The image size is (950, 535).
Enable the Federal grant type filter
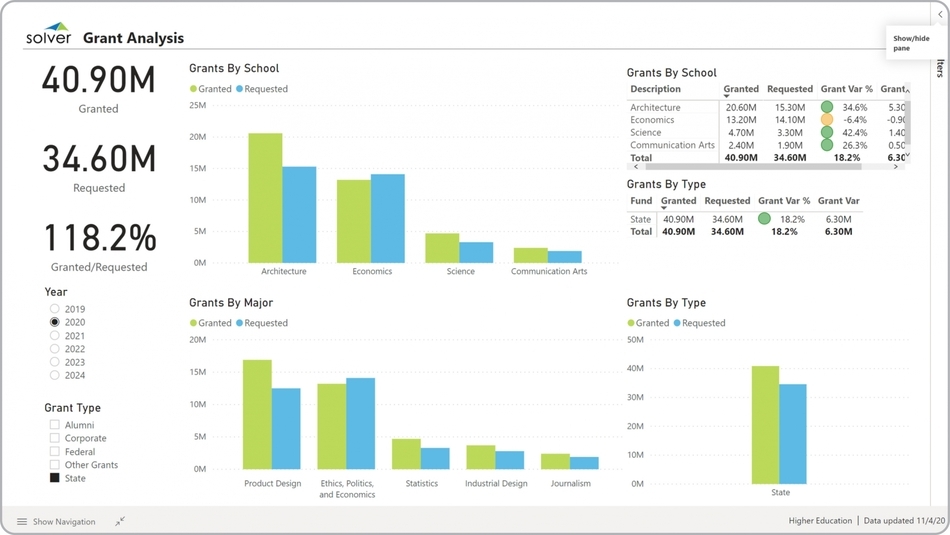55,452
